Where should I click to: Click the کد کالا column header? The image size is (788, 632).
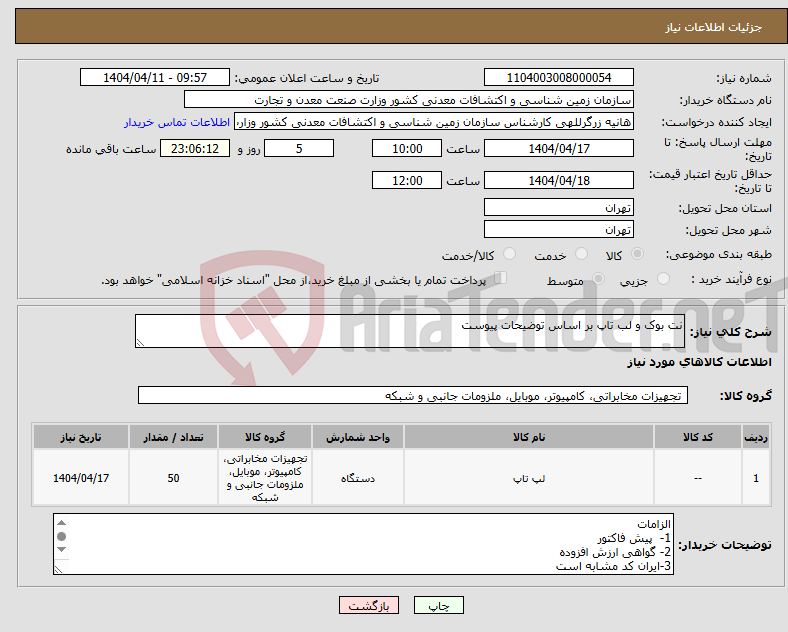(698, 437)
